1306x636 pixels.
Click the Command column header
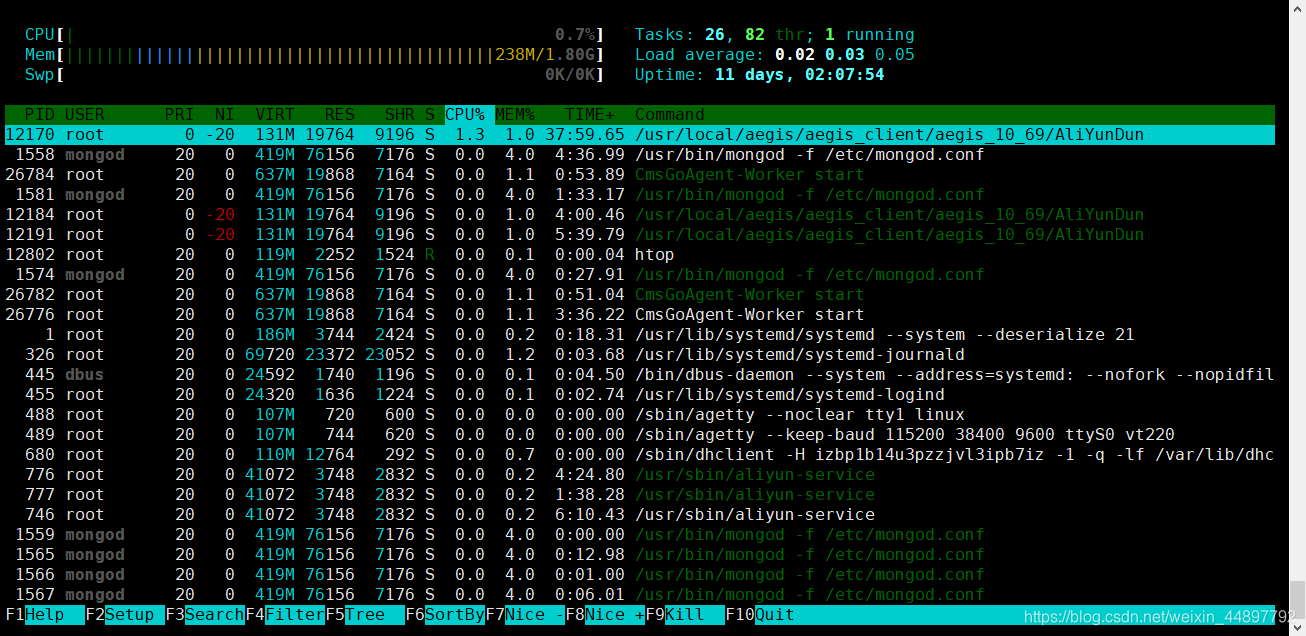pos(670,115)
